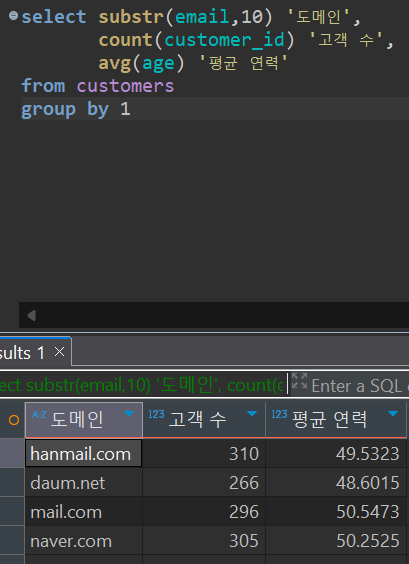Click 'customer_id' in the count function

225,40
